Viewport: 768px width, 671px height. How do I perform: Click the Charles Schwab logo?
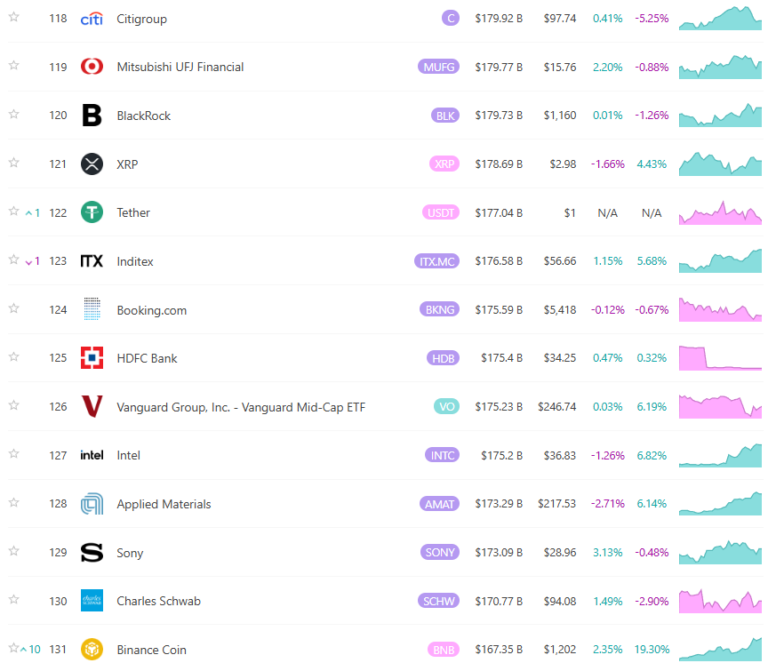click(92, 601)
